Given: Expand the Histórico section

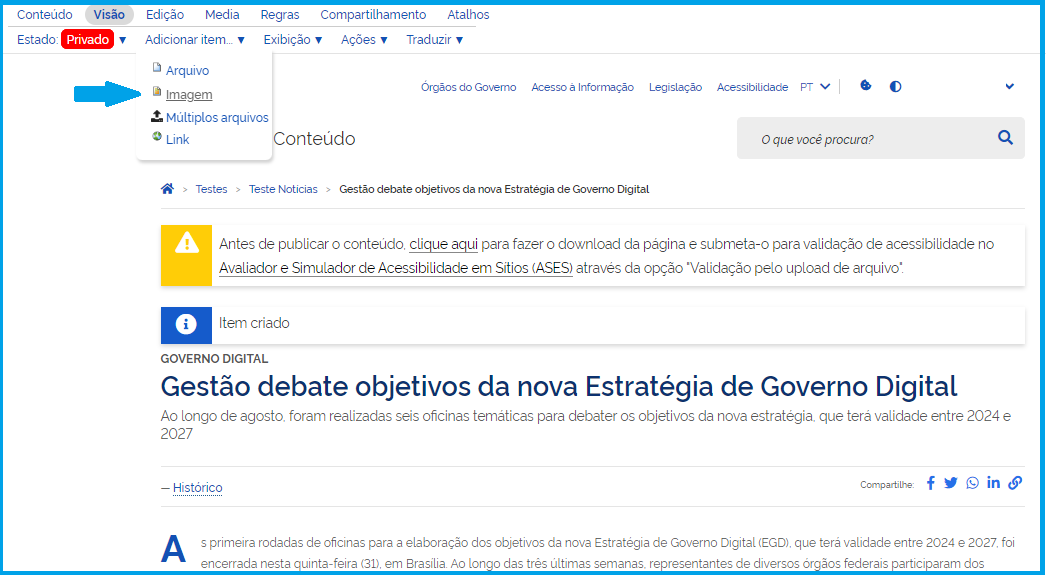Looking at the screenshot, I should (x=197, y=488).
